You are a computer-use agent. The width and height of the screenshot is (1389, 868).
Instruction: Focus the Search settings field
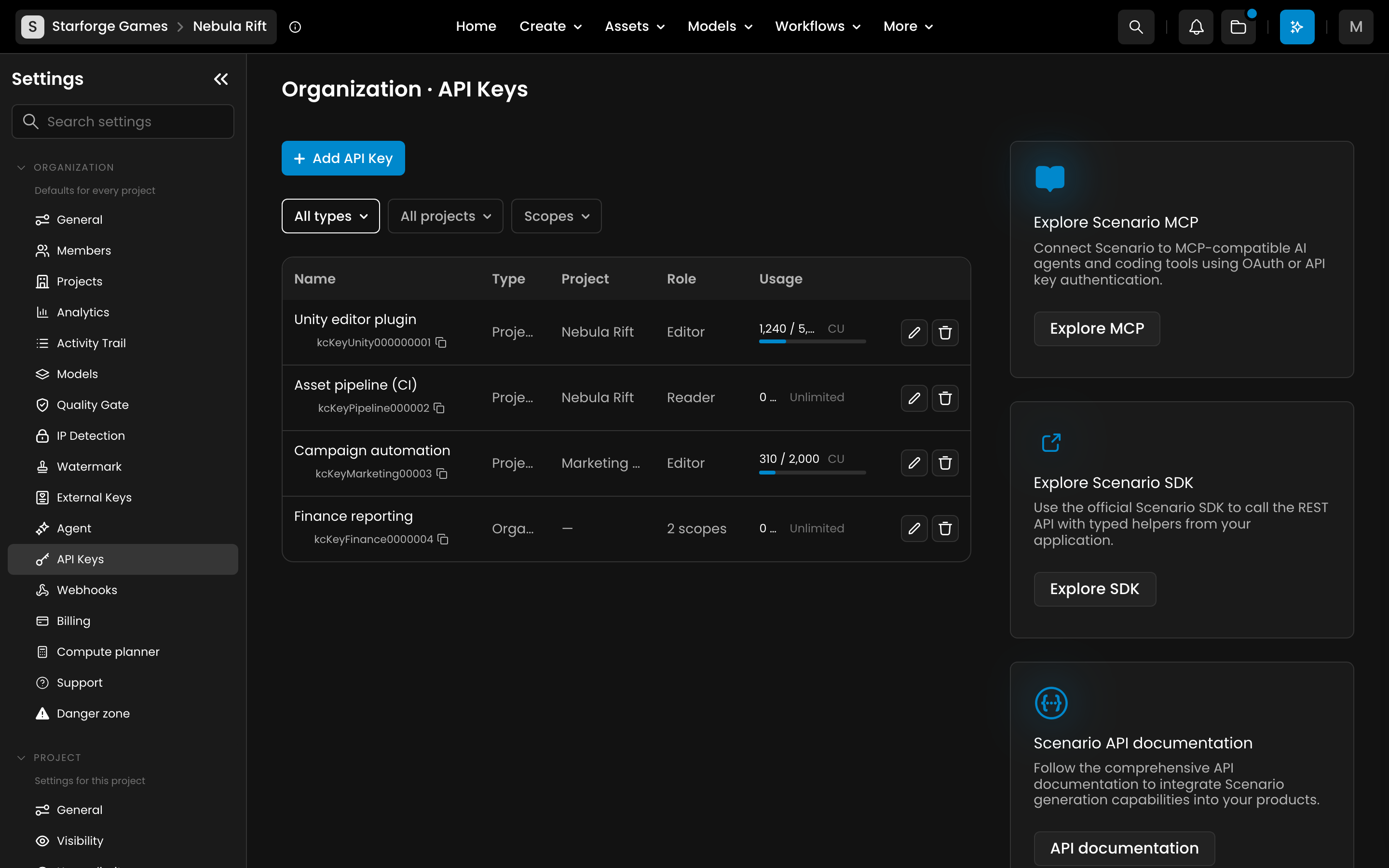pos(123,122)
